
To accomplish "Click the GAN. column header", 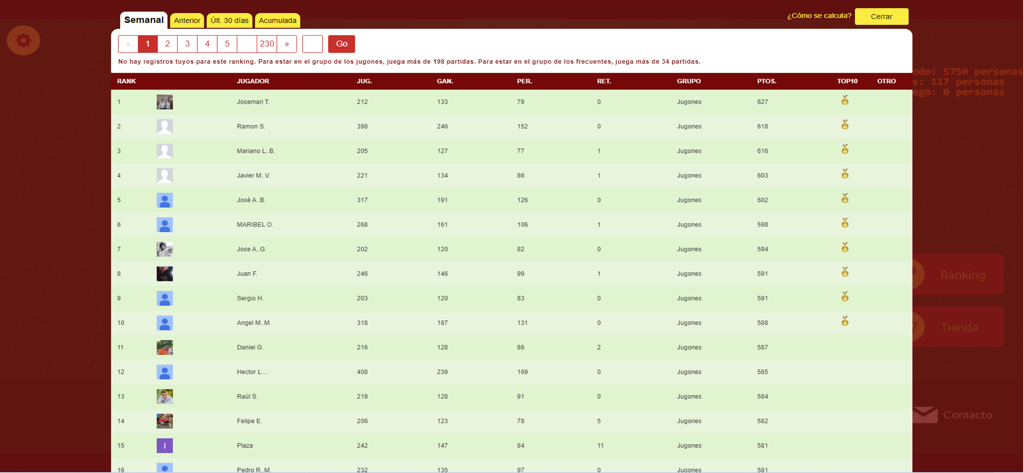I will pyautogui.click(x=445, y=82).
